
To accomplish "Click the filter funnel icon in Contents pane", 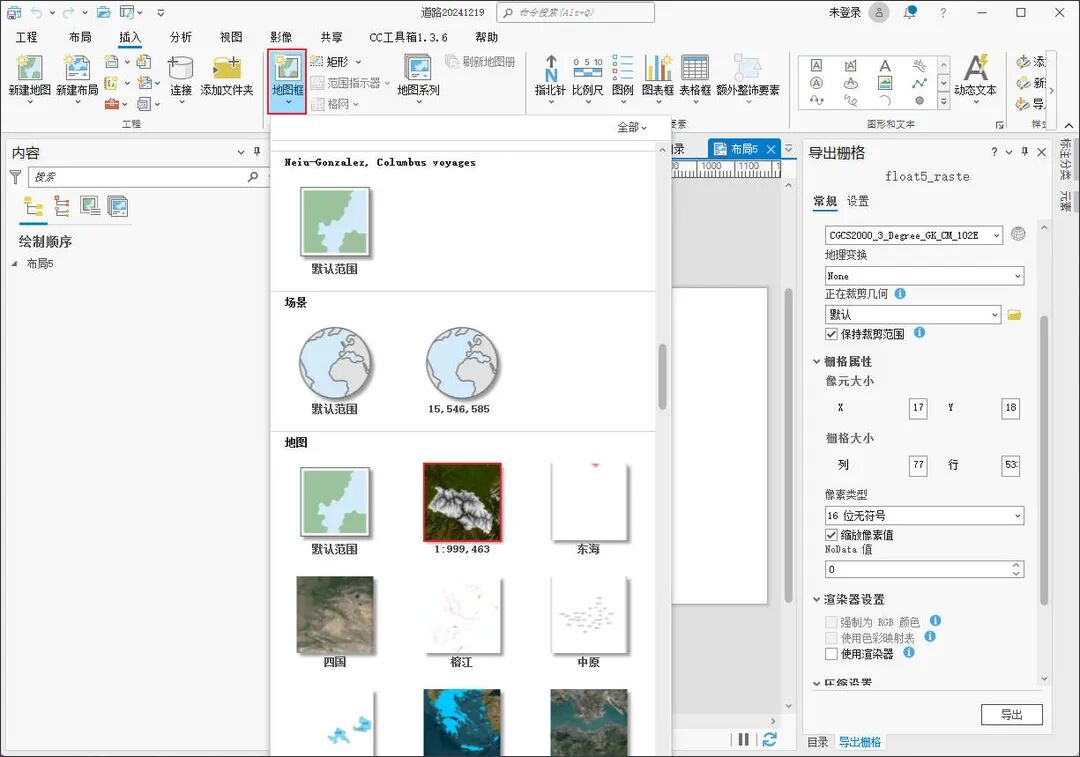I will point(15,177).
